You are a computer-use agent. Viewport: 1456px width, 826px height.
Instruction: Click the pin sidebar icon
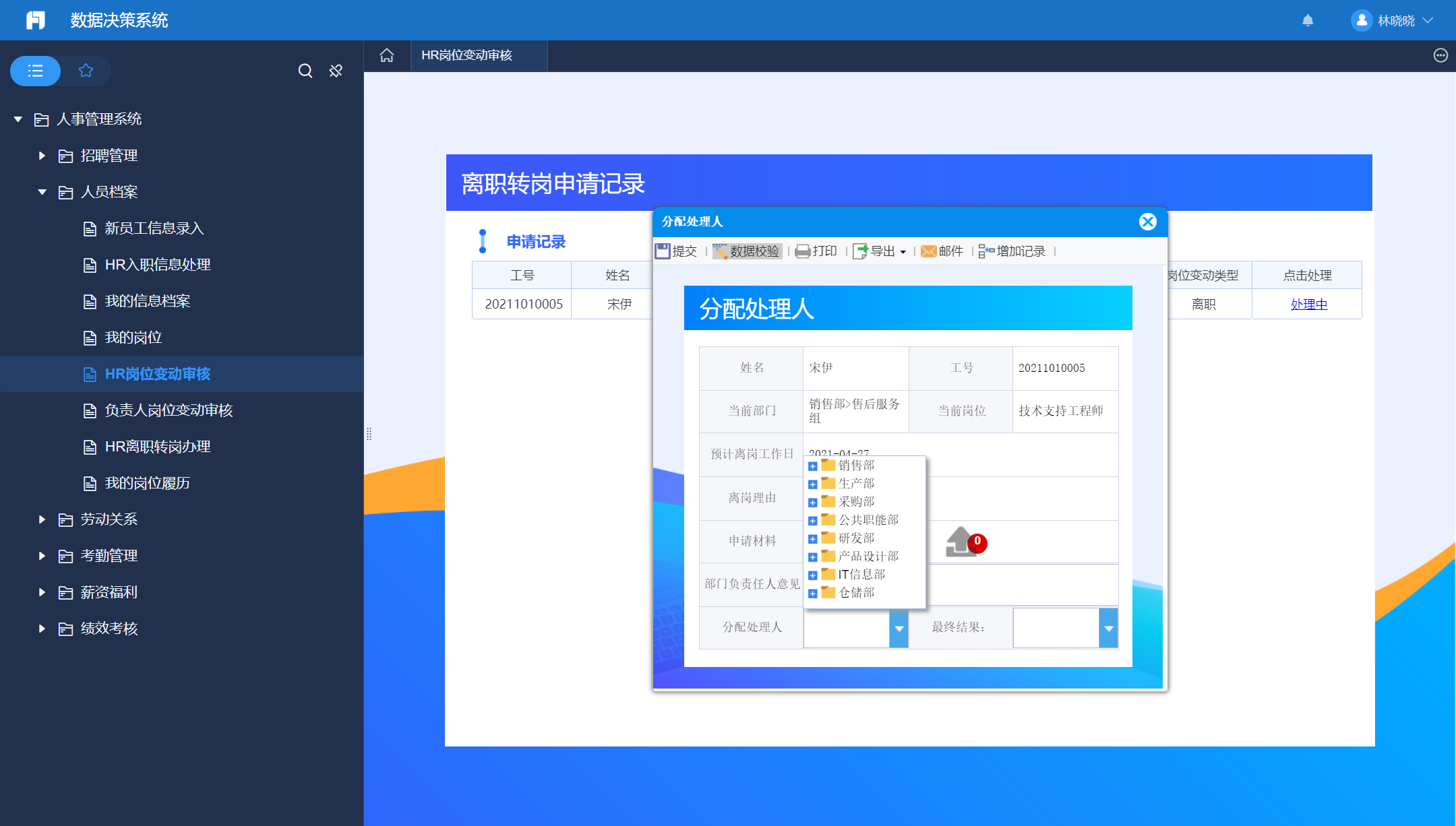(336, 71)
